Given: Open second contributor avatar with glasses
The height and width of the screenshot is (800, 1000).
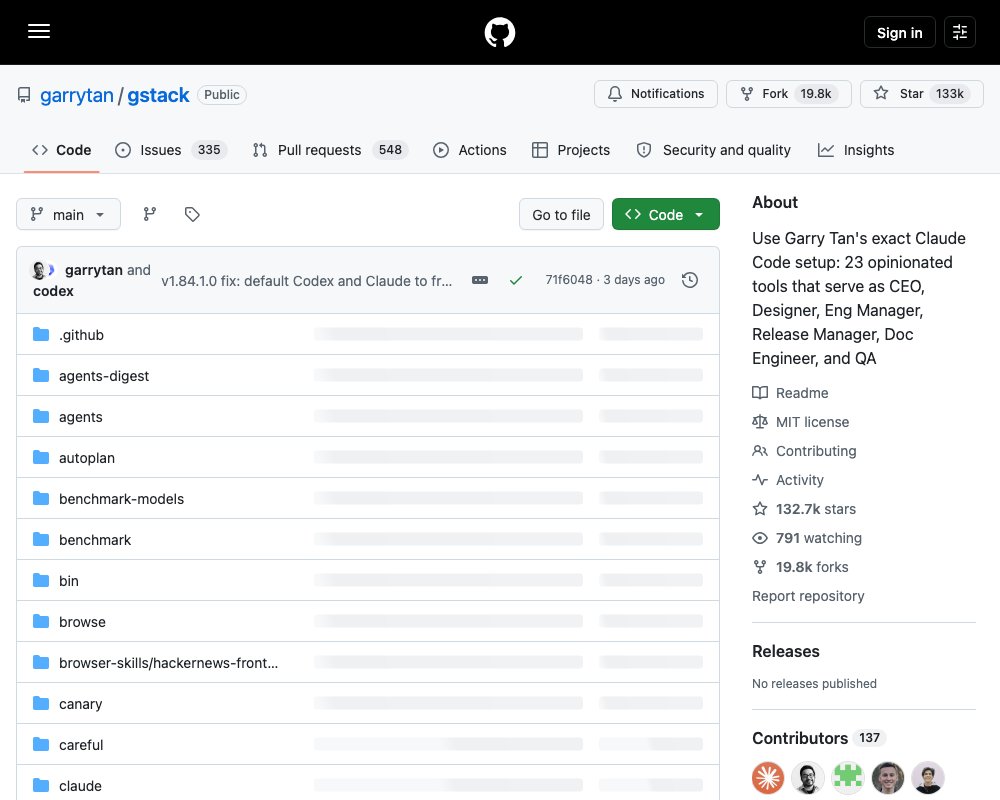Looking at the screenshot, I should (808, 778).
